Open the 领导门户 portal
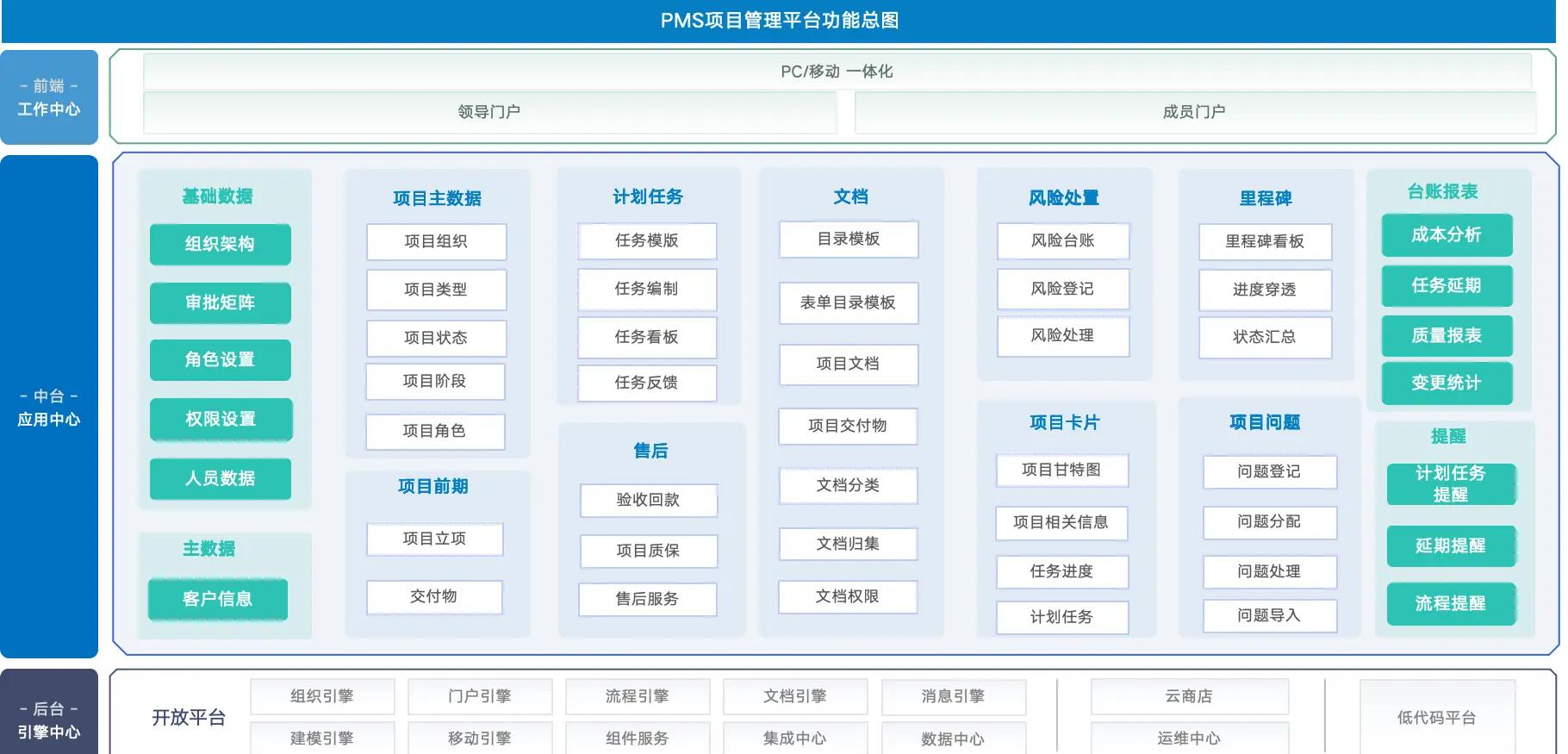The height and width of the screenshot is (754, 1568). click(489, 112)
